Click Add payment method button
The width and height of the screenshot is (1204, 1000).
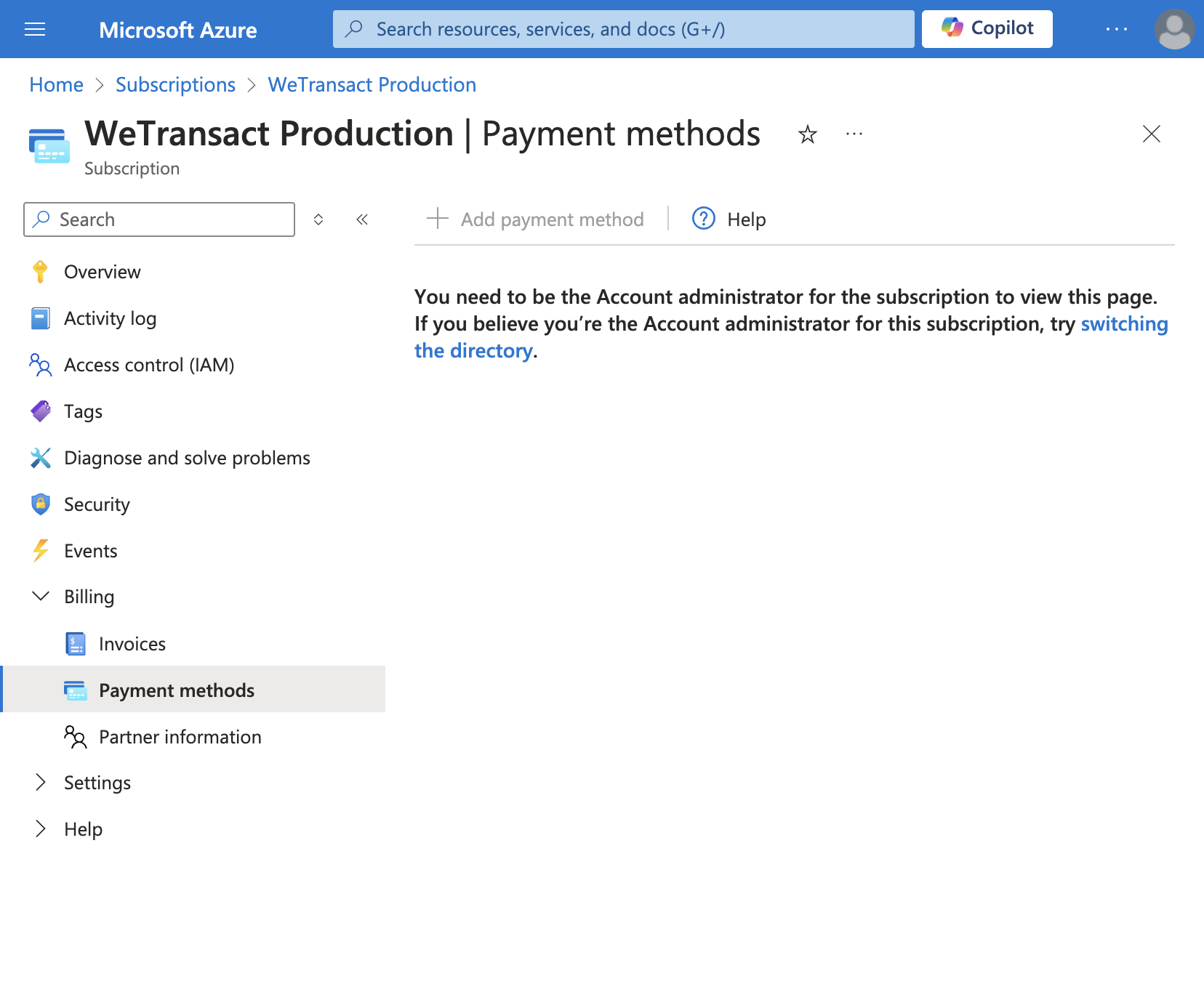tap(535, 219)
